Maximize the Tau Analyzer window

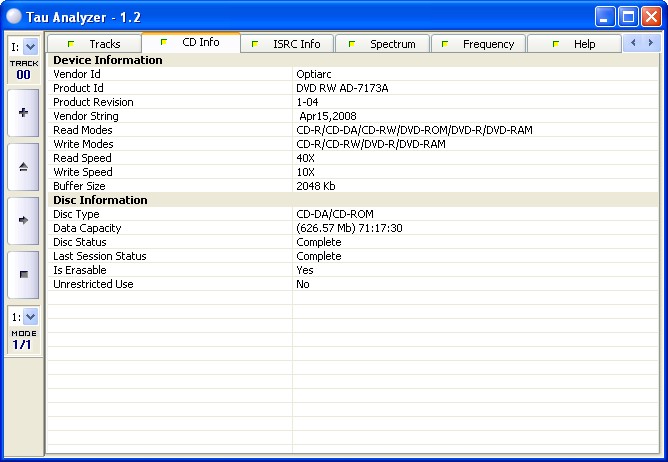click(x=628, y=16)
